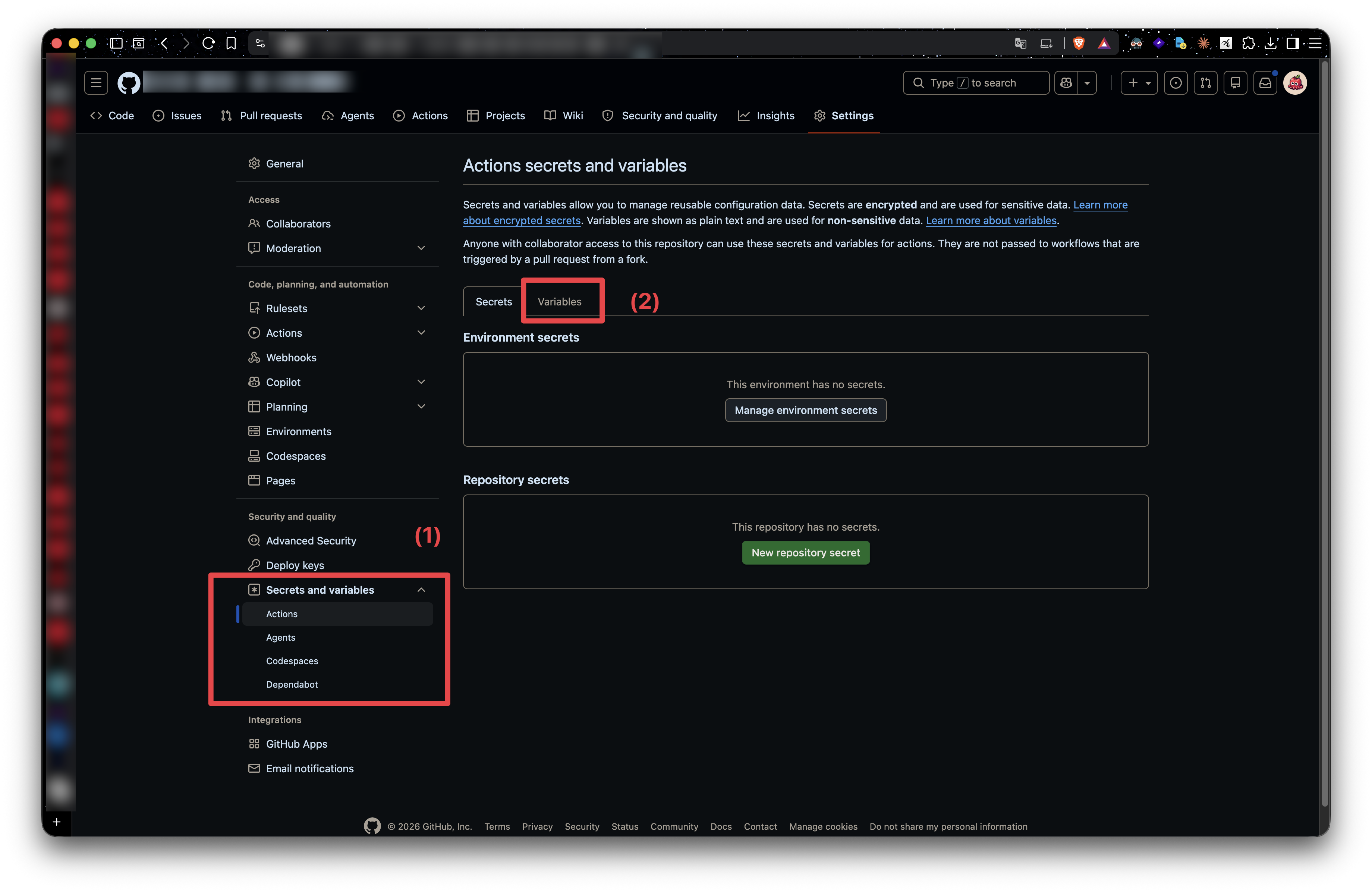1372x892 pixels.
Task: Open the Create new plus menu
Action: (x=1139, y=83)
